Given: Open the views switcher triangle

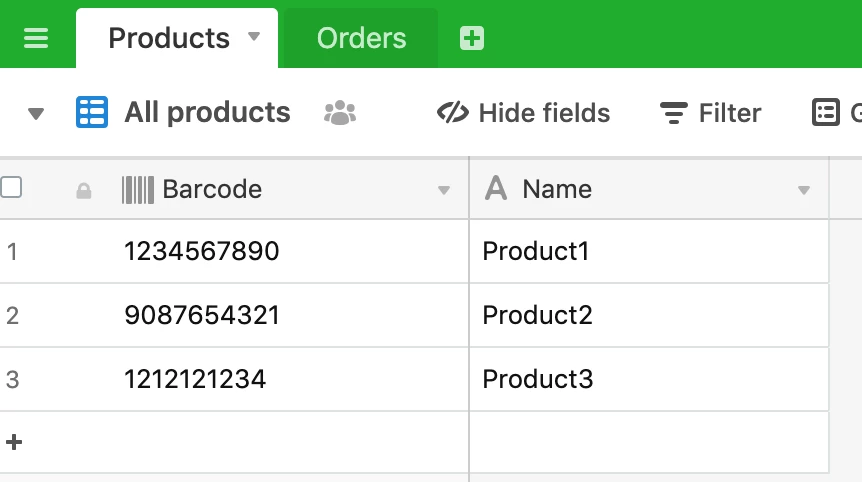Looking at the screenshot, I should pos(36,114).
